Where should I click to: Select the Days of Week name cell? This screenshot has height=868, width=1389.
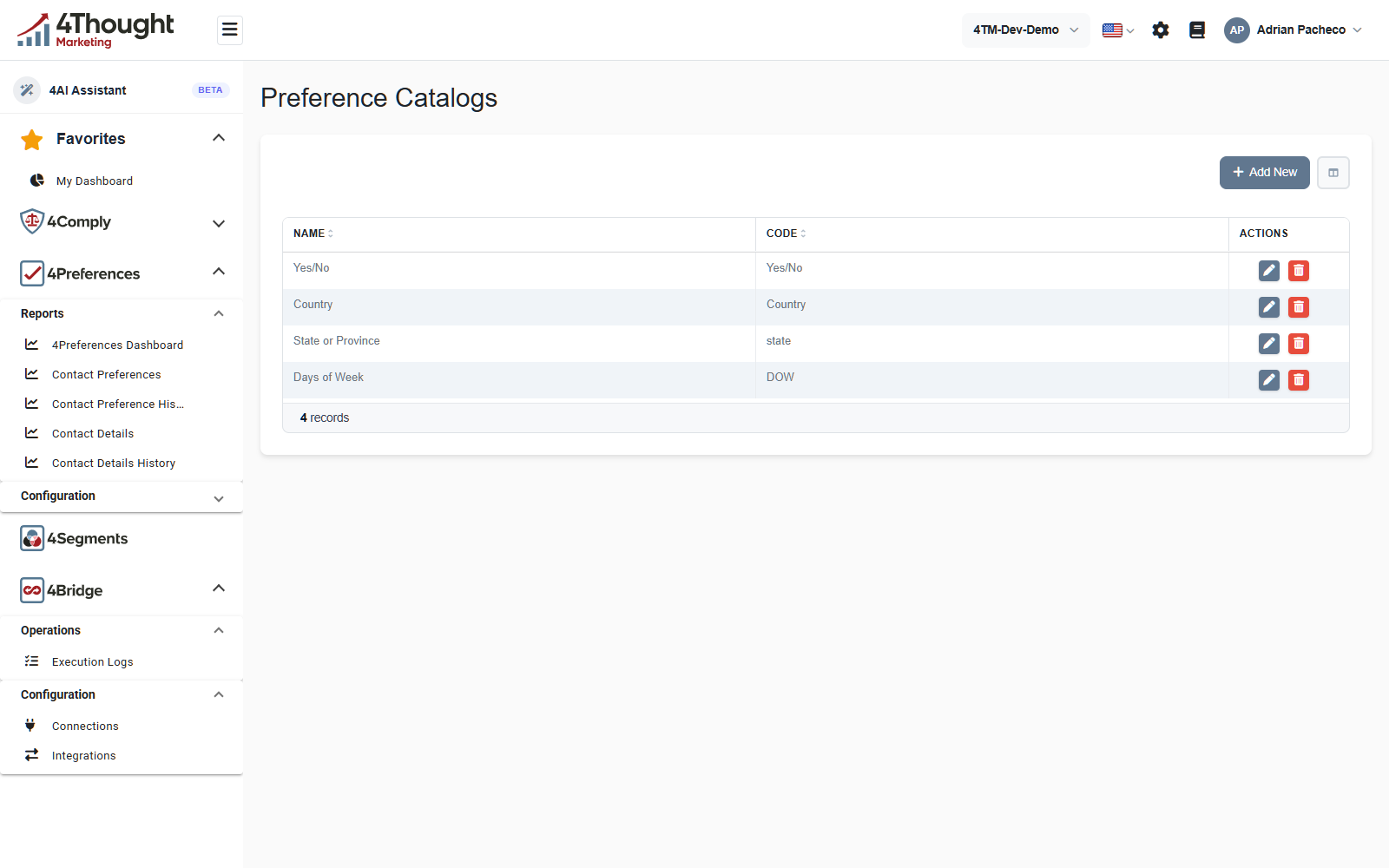(x=519, y=380)
